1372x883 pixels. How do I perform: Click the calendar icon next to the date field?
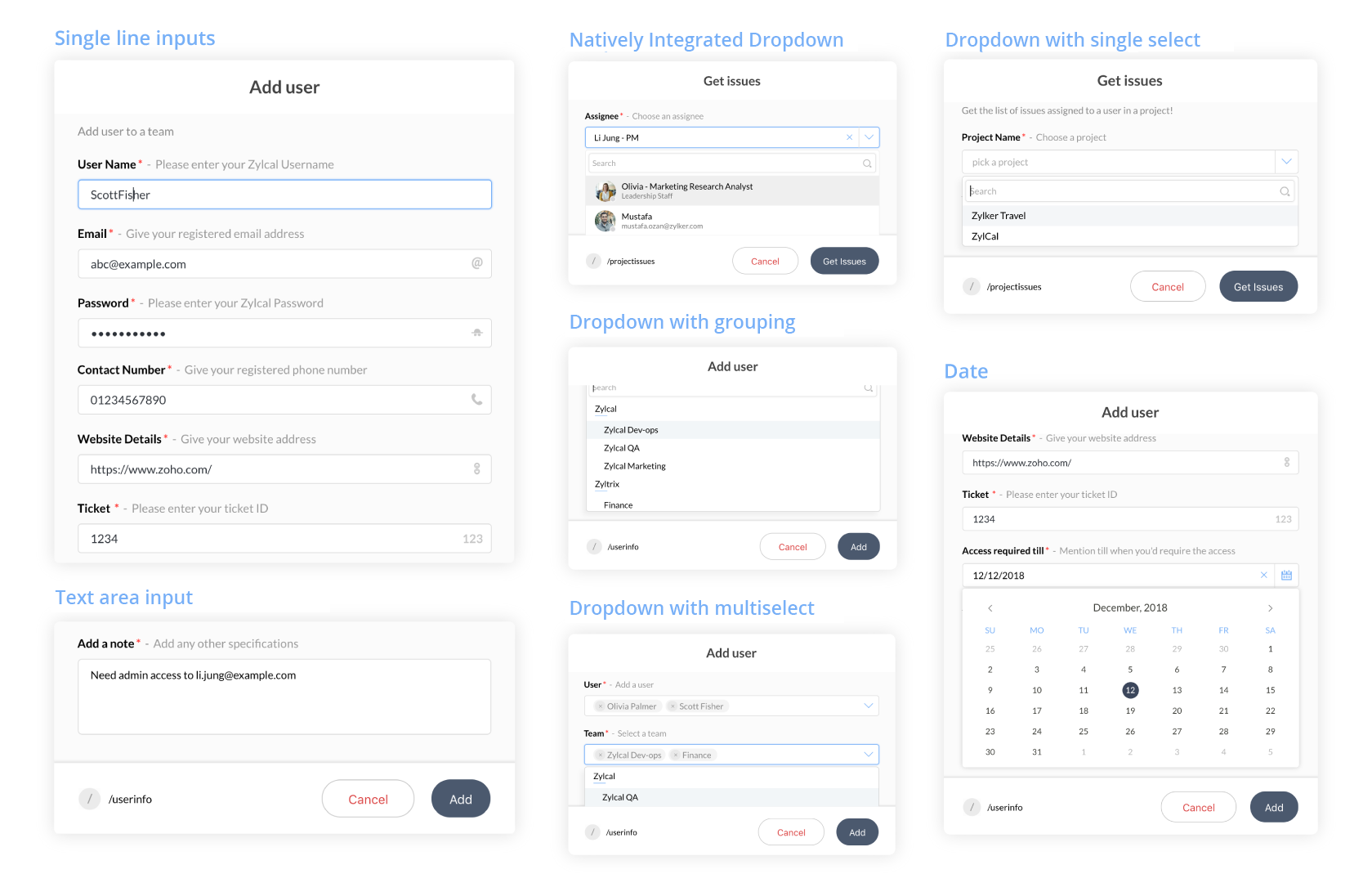1287,575
